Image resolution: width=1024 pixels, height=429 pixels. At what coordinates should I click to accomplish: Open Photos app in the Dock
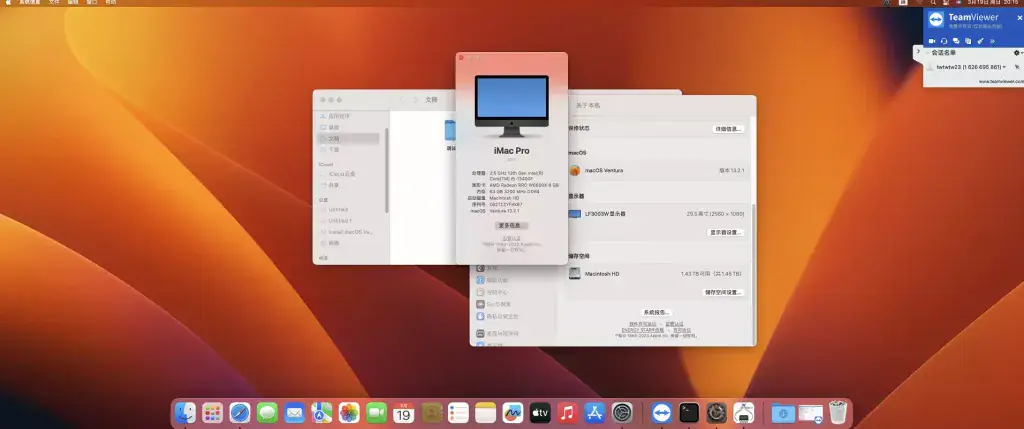(x=349, y=412)
